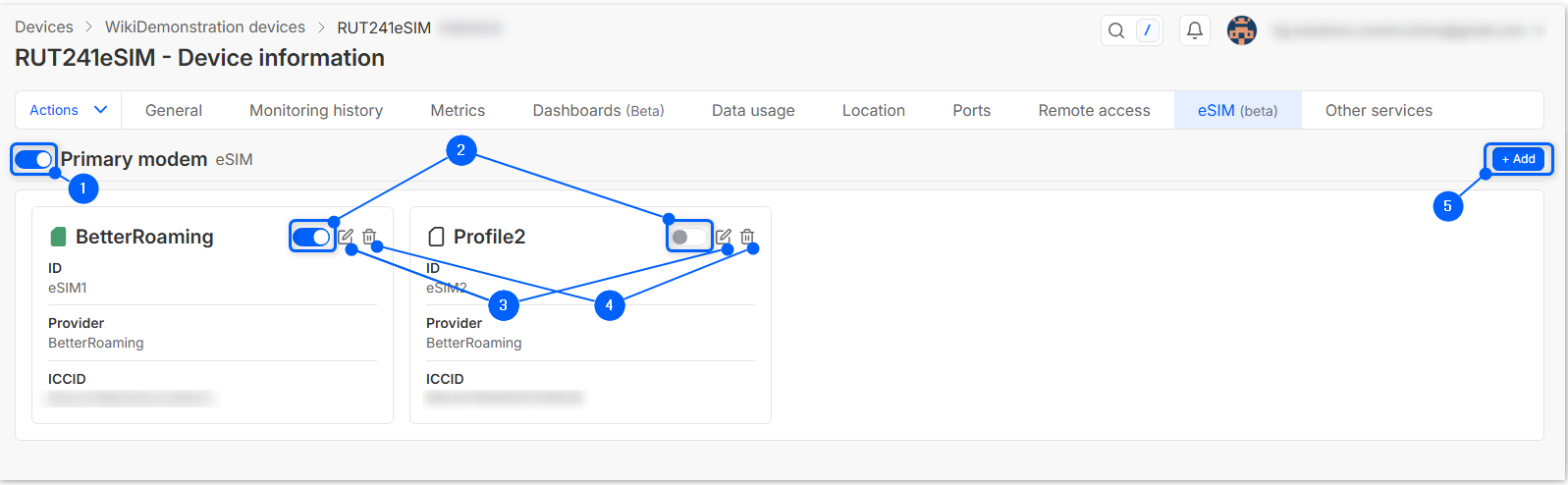Click the + Add button
Screen dimensions: 1568x485
(1518, 159)
